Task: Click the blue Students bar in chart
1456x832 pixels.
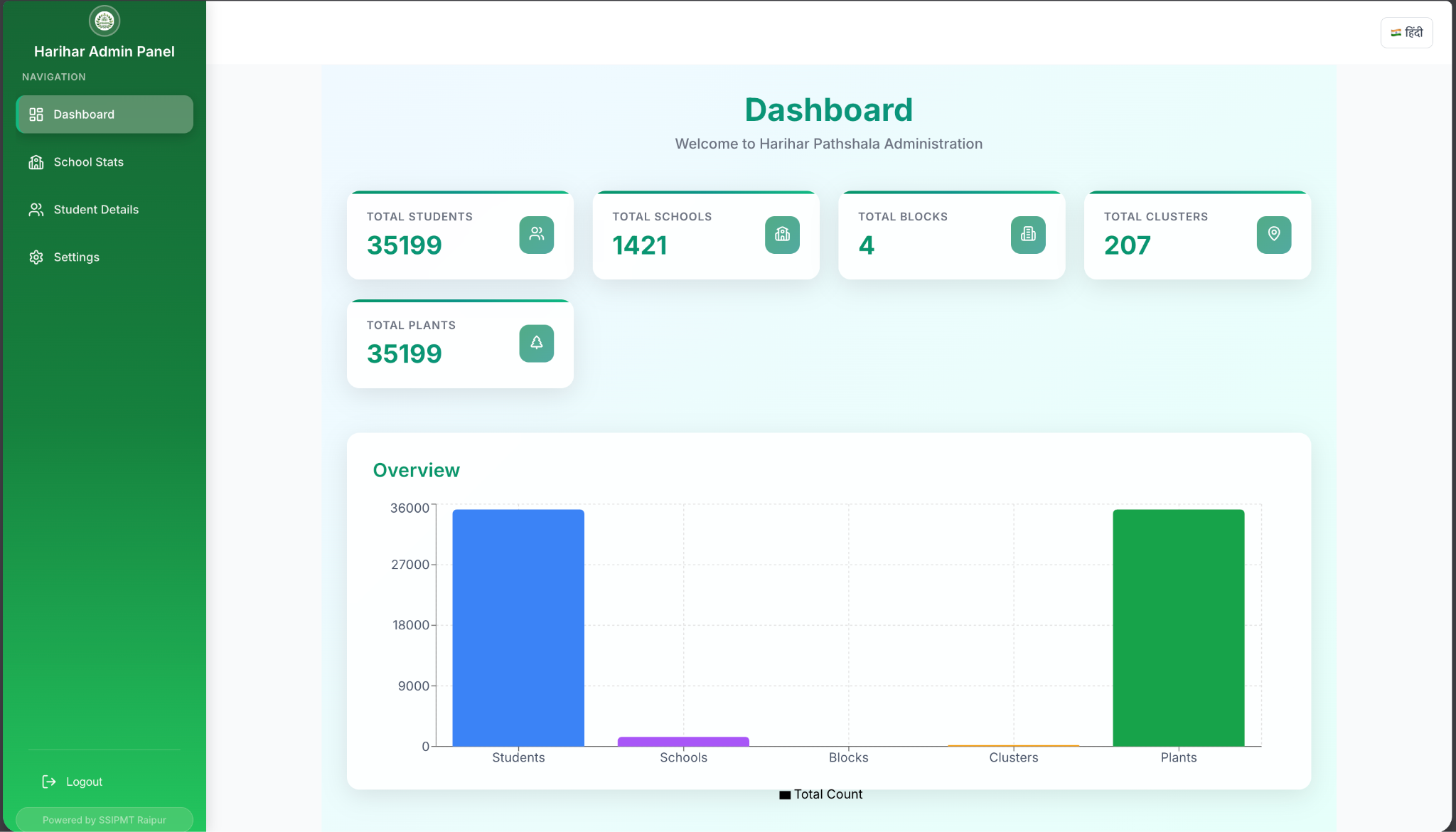Action: (518, 627)
